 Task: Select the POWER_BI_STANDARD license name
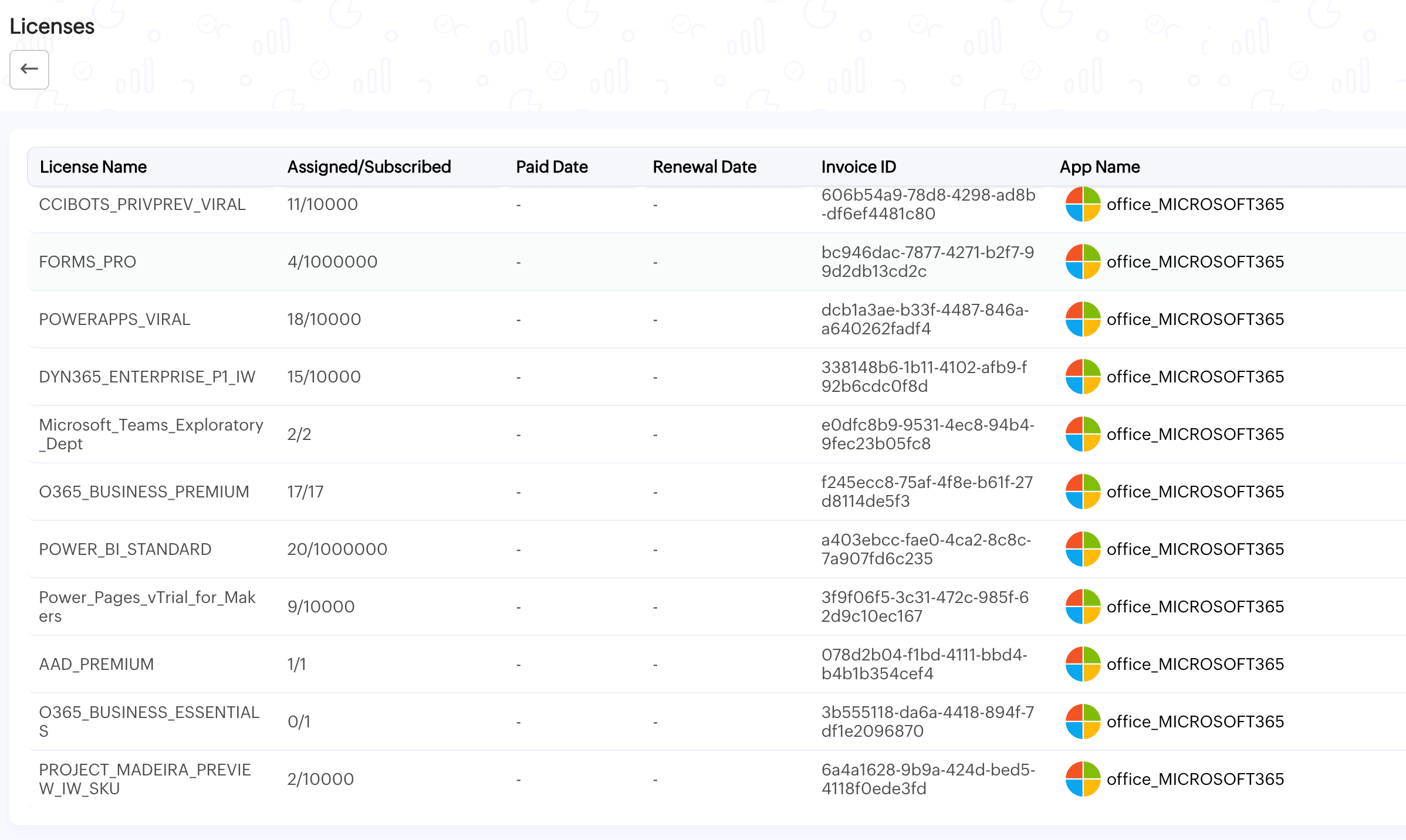tap(125, 549)
